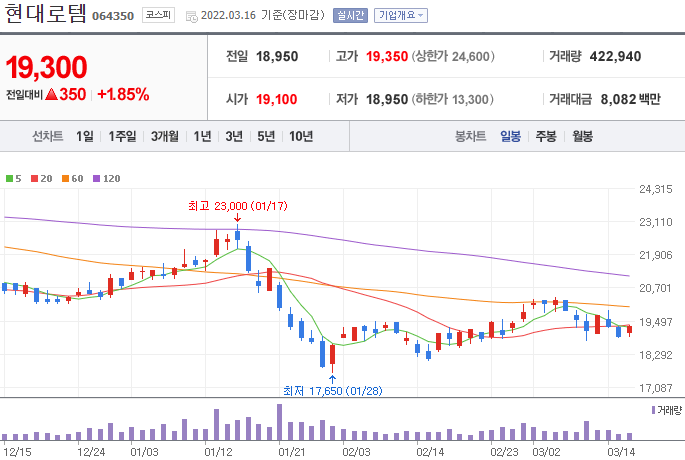Click the 01/12 date axis label

(x=218, y=452)
